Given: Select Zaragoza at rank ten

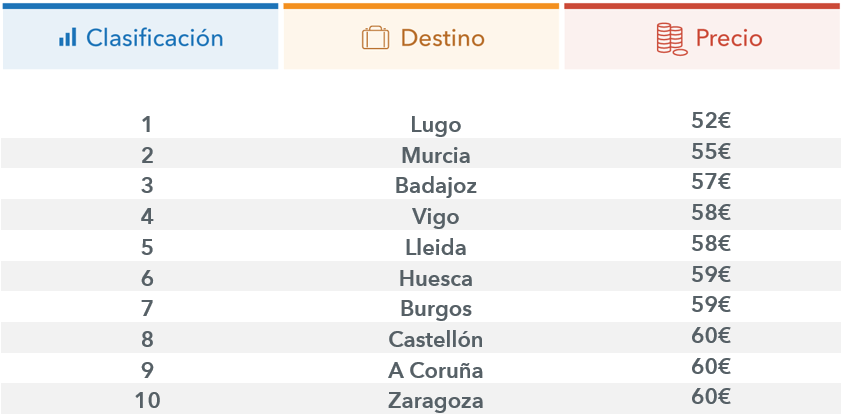Looking at the screenshot, I should pyautogui.click(x=436, y=402).
